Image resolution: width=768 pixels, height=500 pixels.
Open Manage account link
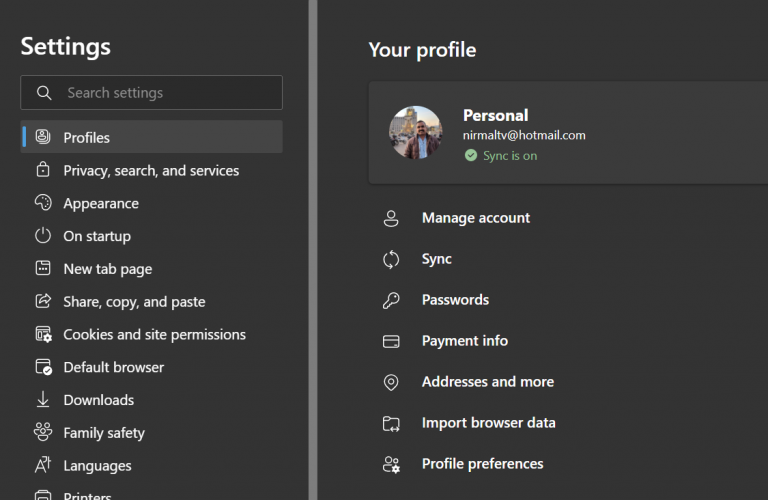[475, 218]
